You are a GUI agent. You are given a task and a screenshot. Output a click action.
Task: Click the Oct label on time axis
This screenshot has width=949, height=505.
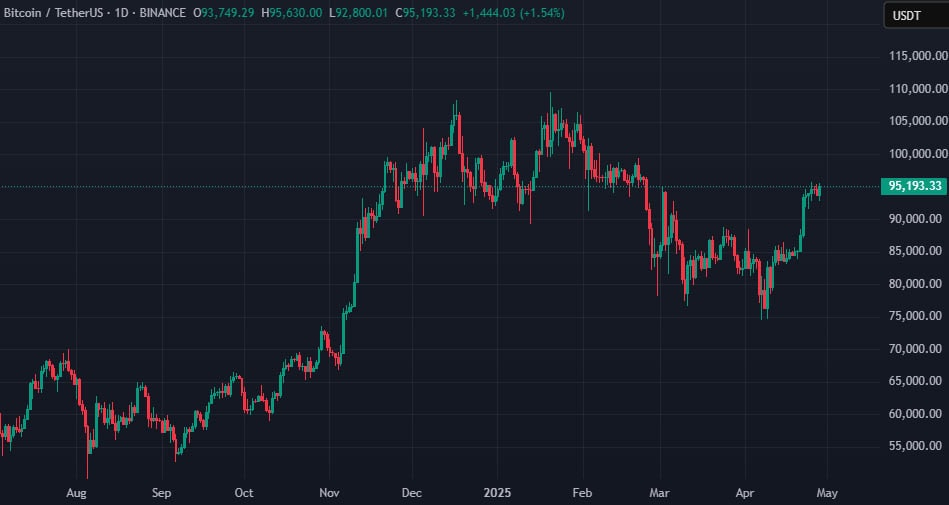click(244, 493)
